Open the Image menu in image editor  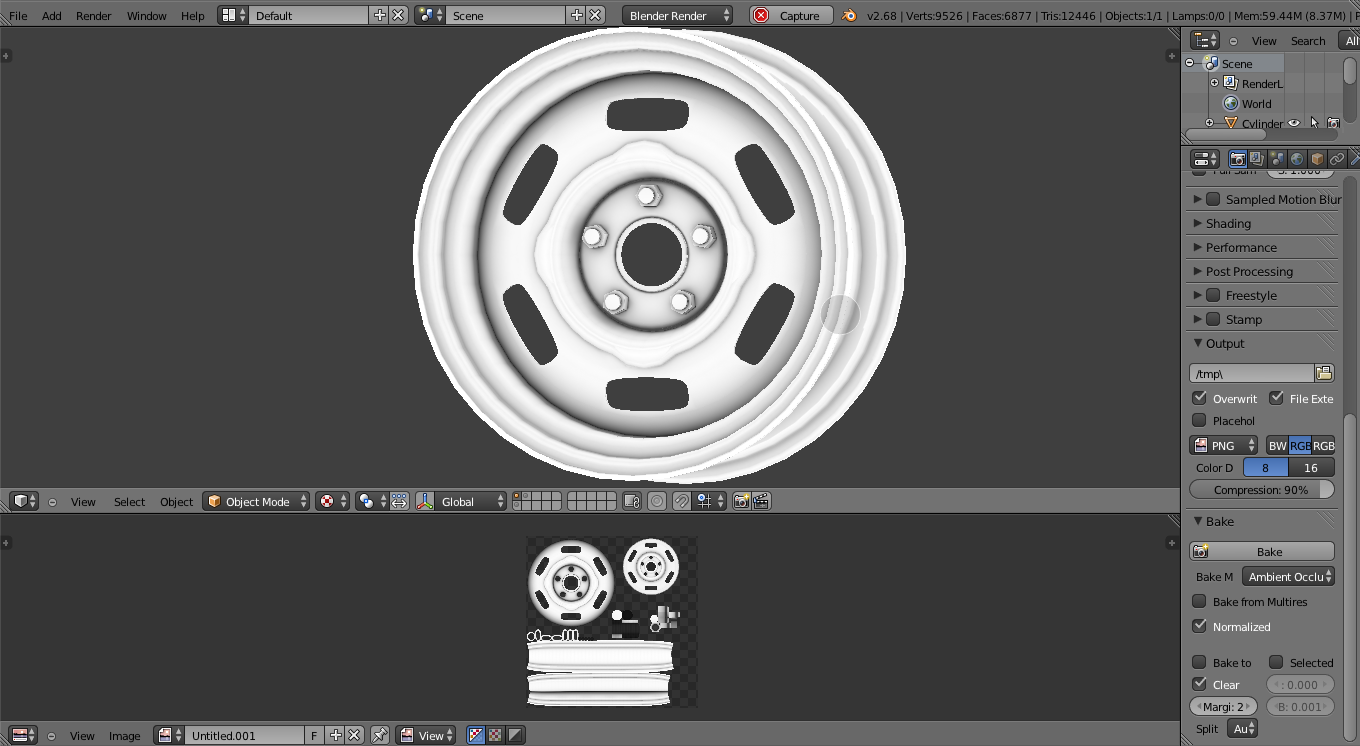pos(124,735)
